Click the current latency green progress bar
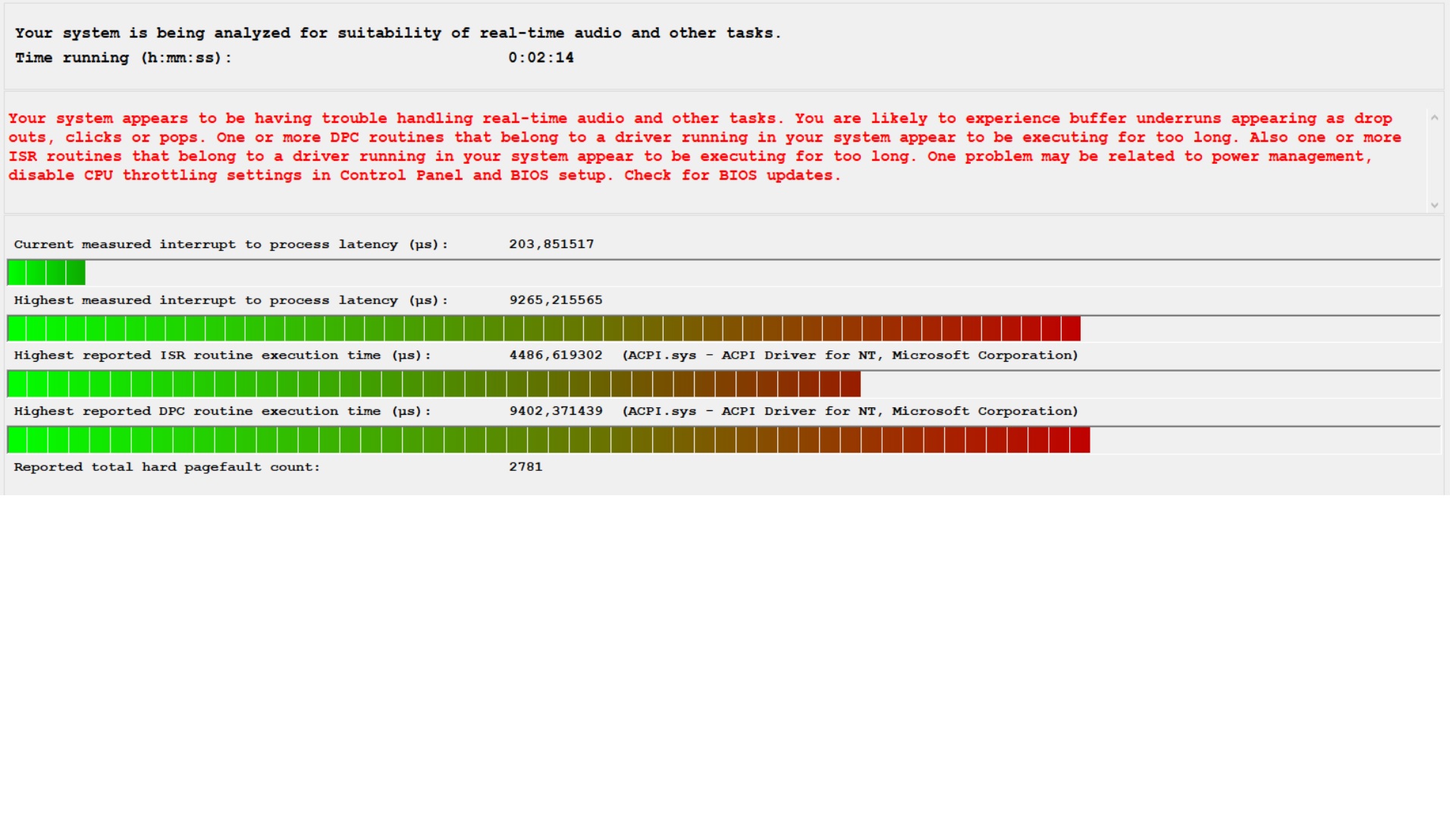The image size is (1456, 819). click(x=45, y=272)
